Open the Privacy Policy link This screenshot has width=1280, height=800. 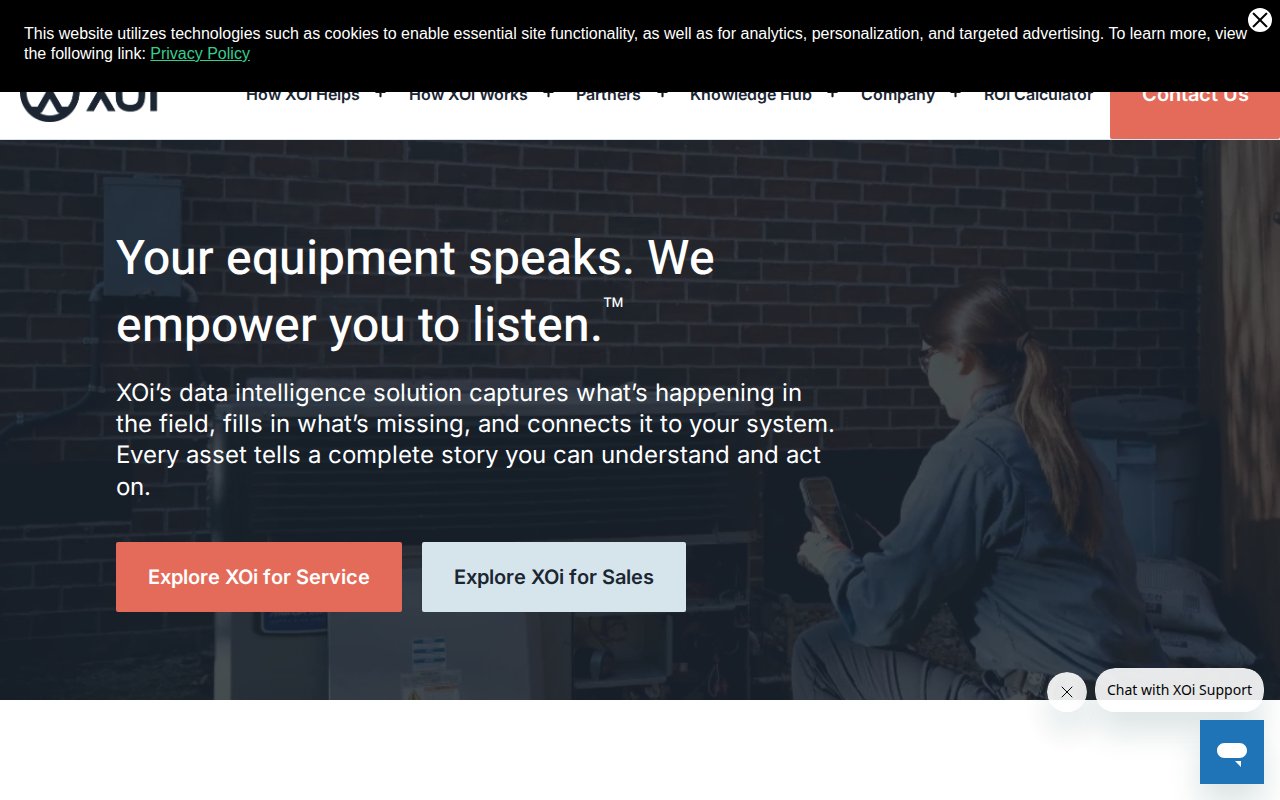point(200,54)
